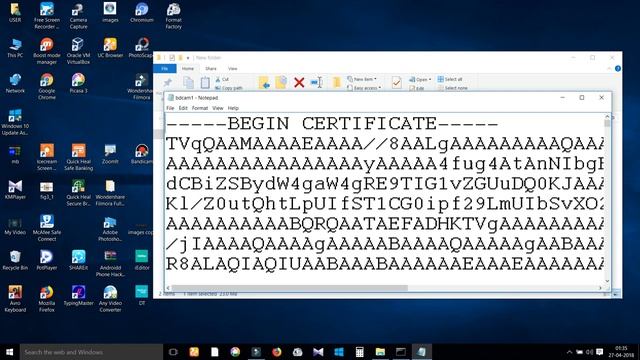Open the Action Center notification icon
640x360 pixels.
600,352
